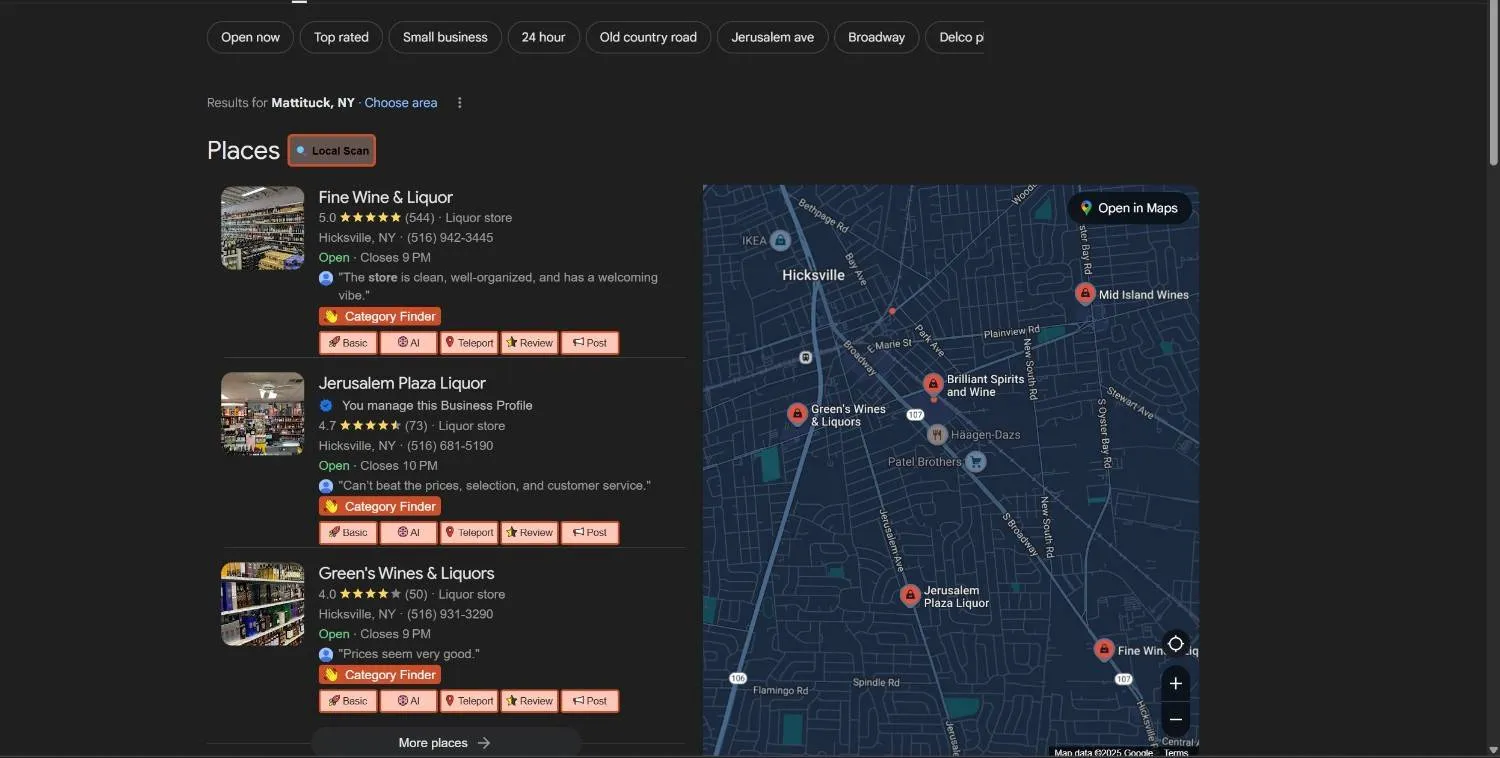Run Basic audit for Fine Wine & Liquor
The height and width of the screenshot is (758, 1500).
coord(348,343)
